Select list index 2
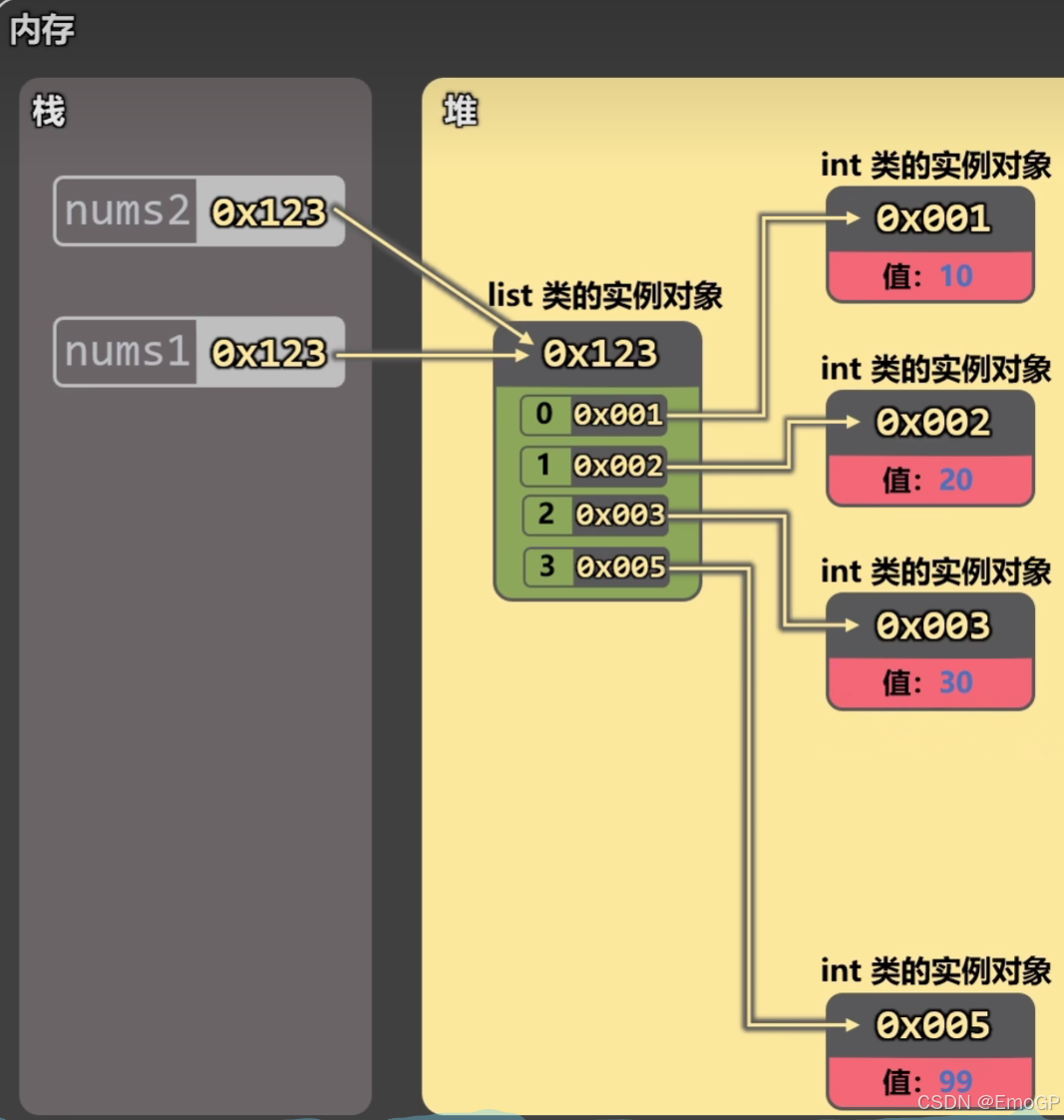This screenshot has height=1120, width=1064. 546,514
